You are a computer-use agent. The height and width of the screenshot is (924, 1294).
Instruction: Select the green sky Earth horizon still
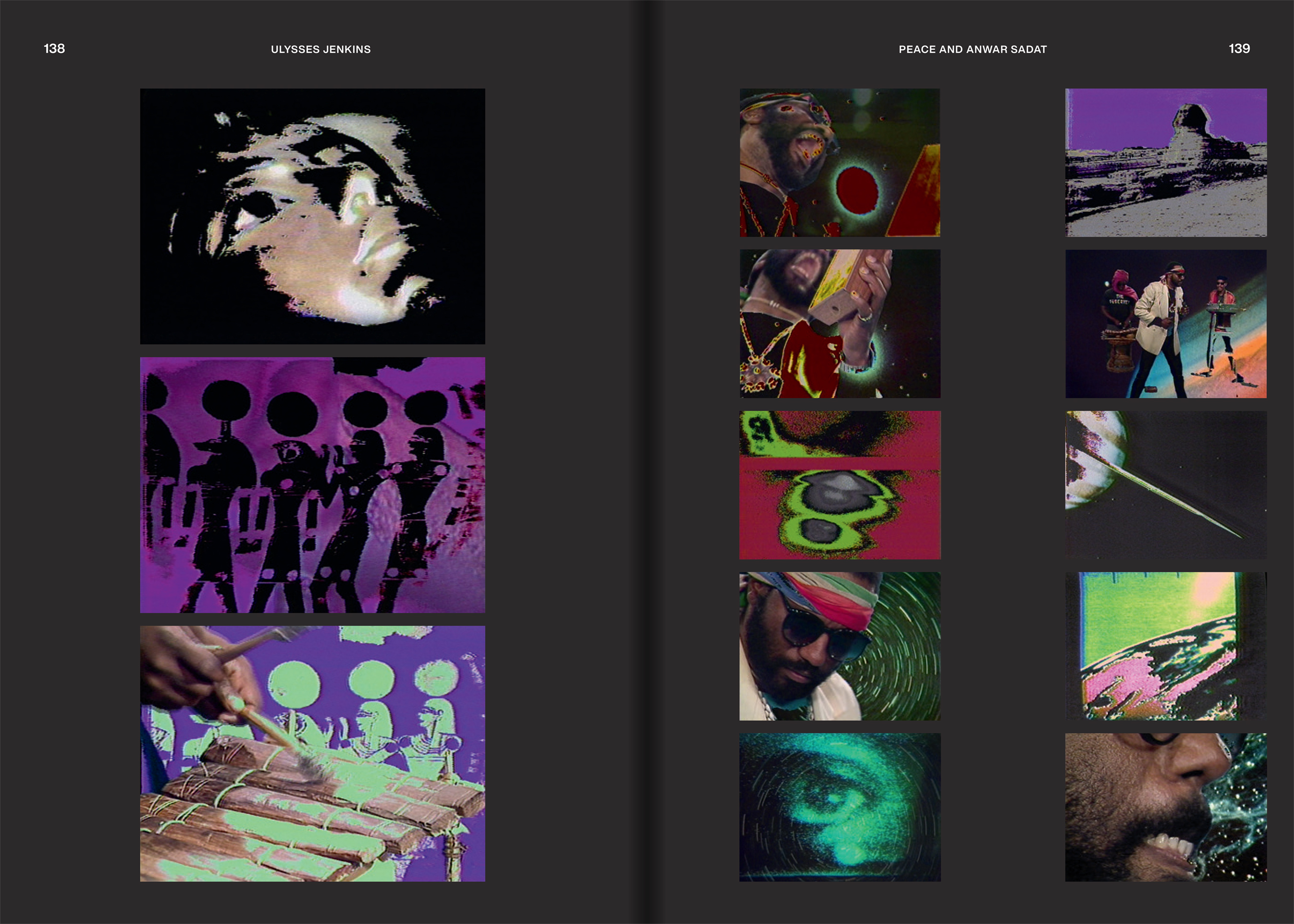point(1166,646)
